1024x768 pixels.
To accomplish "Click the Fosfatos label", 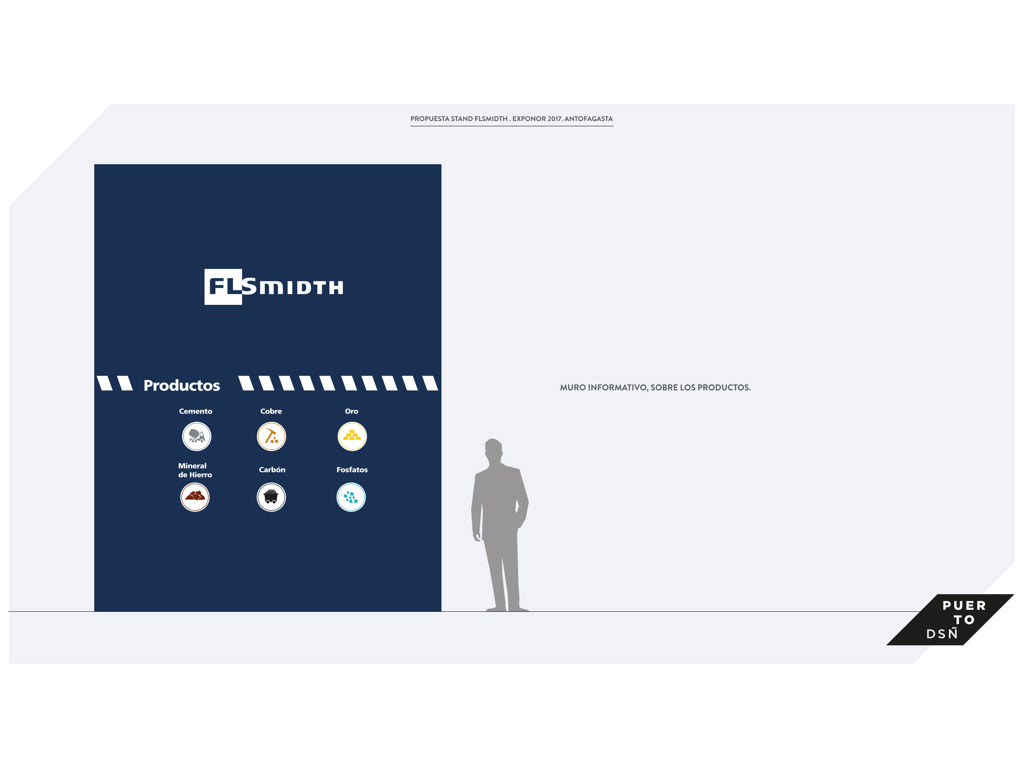I will [352, 470].
